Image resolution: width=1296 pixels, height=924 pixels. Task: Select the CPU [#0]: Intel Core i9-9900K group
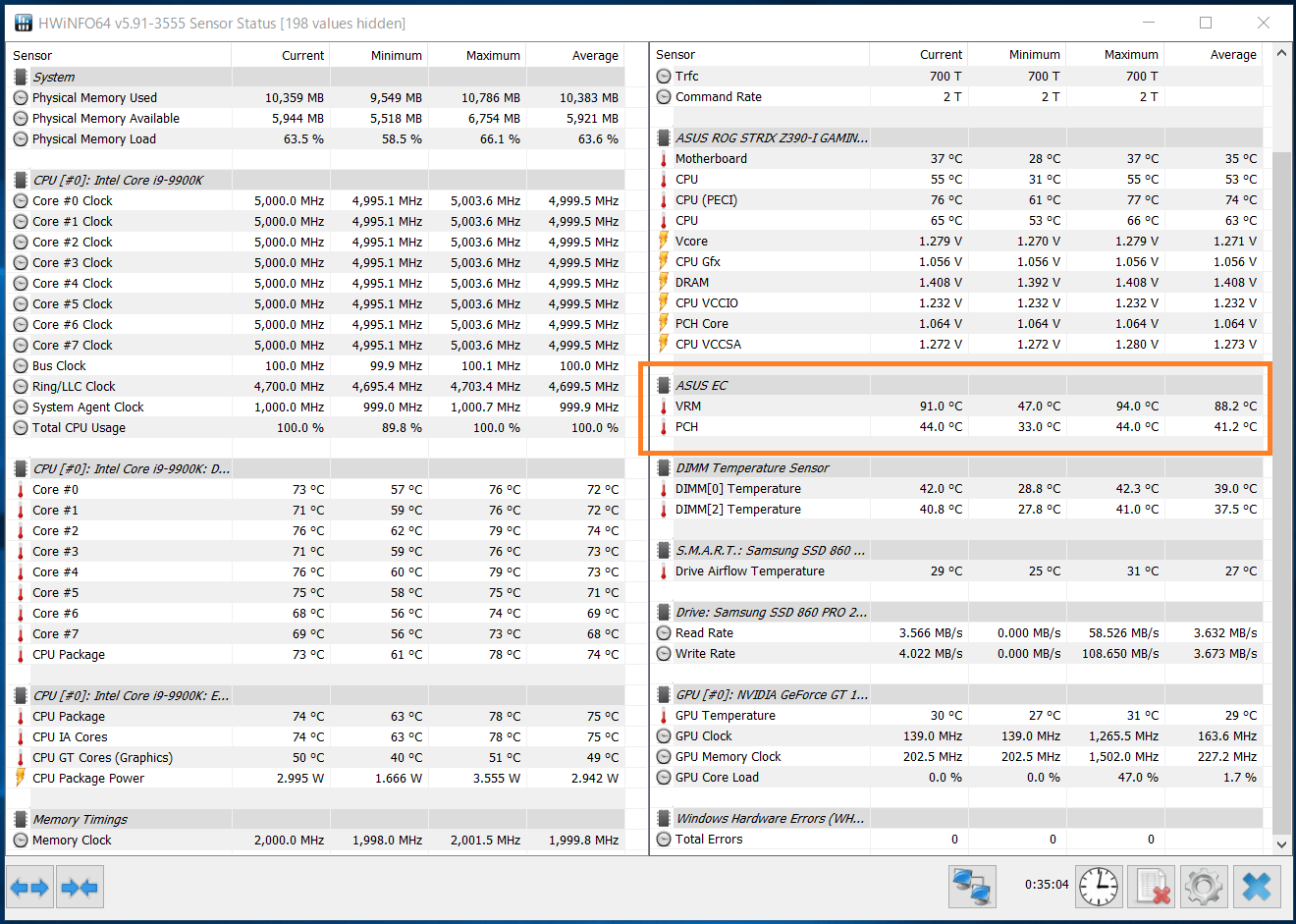point(316,181)
